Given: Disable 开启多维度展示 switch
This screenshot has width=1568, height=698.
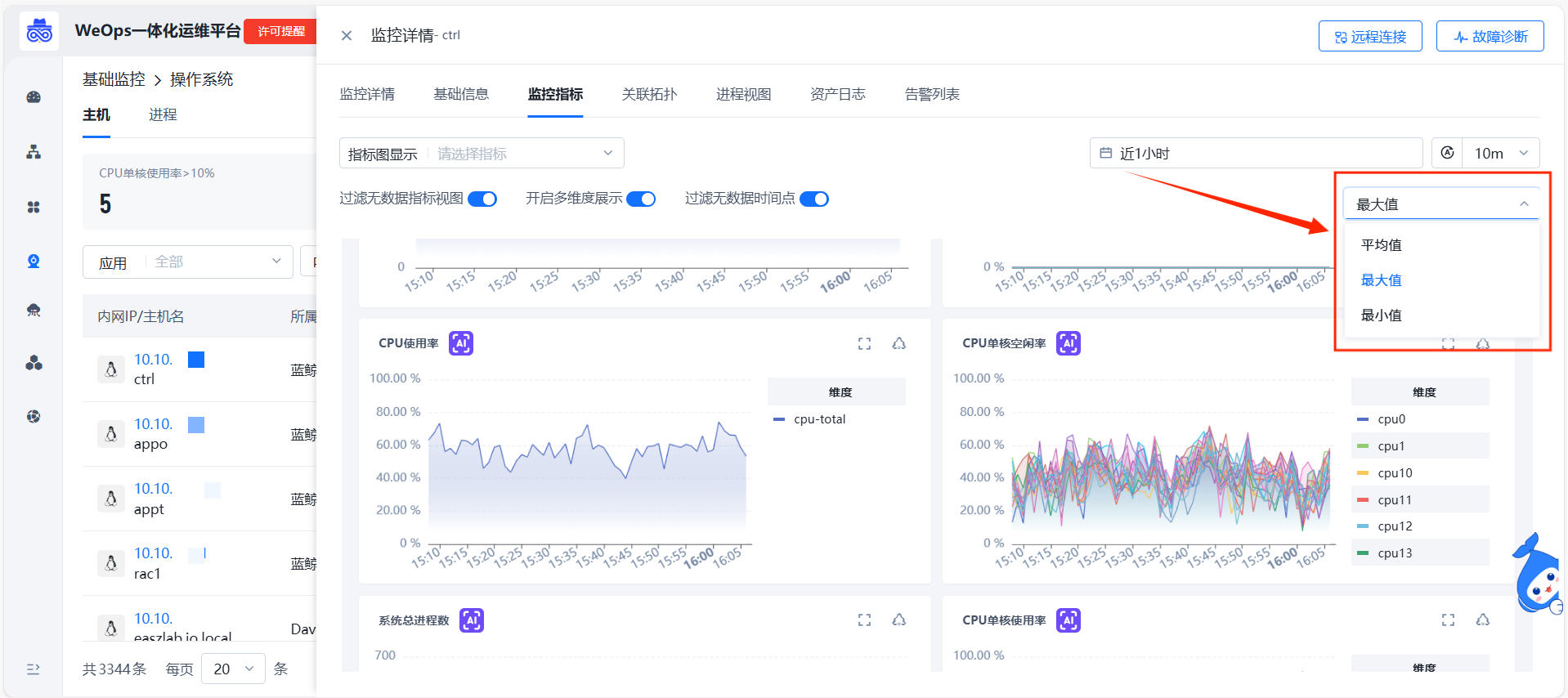Looking at the screenshot, I should [x=641, y=199].
